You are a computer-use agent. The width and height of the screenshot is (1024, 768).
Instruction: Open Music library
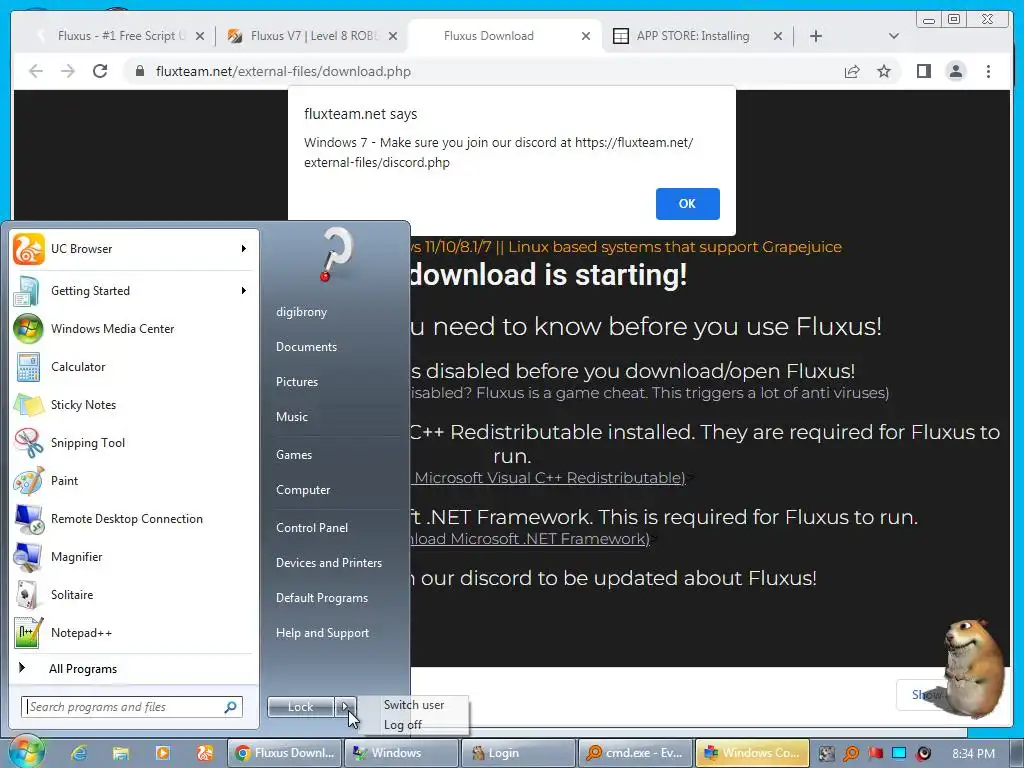[291, 417]
